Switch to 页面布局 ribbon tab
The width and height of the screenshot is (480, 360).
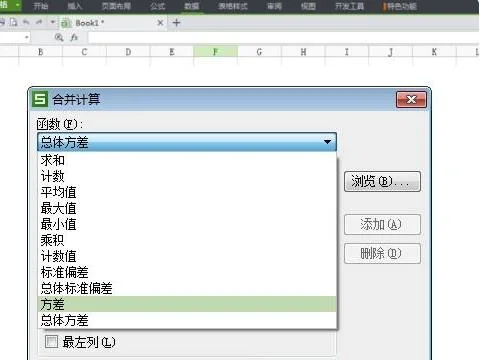click(116, 6)
